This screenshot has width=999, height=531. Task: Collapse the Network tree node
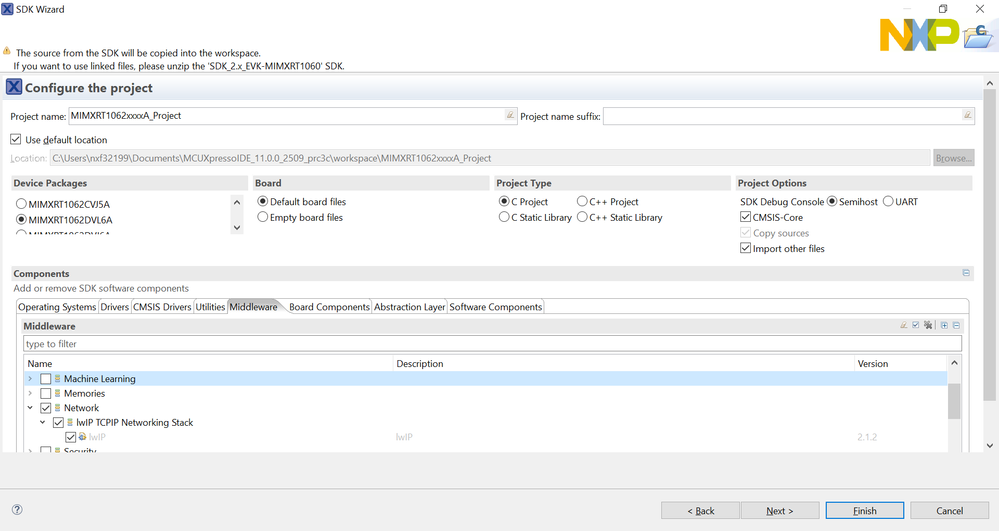tap(30, 408)
